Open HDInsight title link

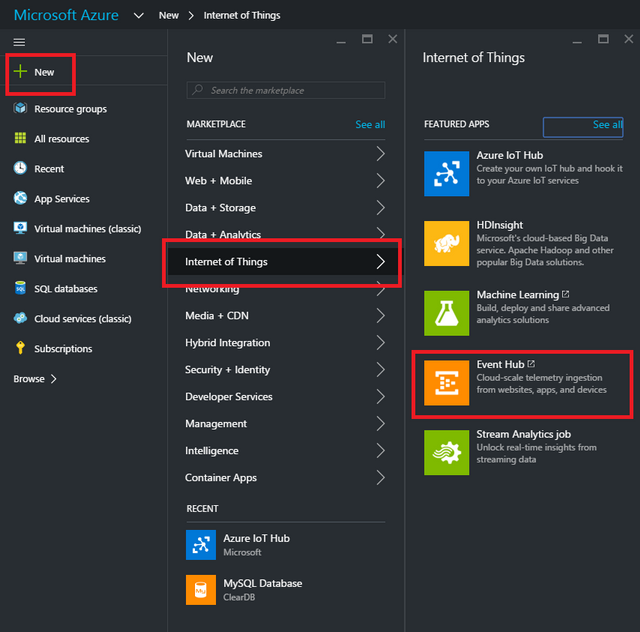tap(500, 225)
